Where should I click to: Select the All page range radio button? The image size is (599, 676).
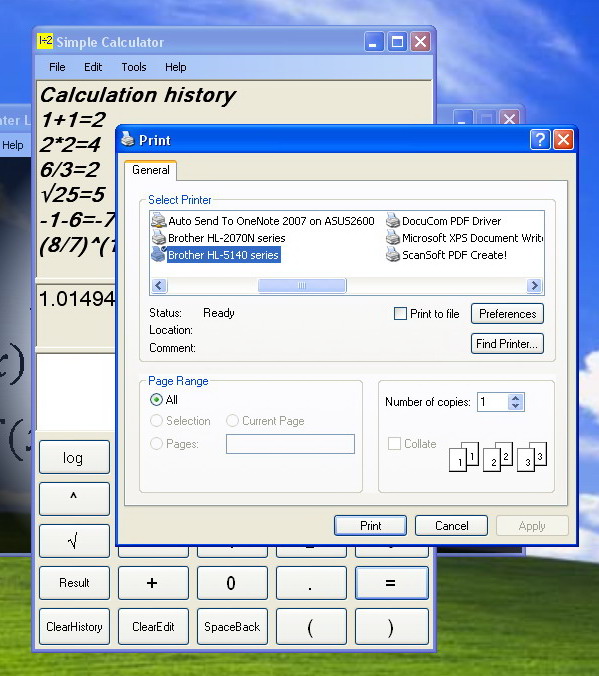tap(156, 400)
